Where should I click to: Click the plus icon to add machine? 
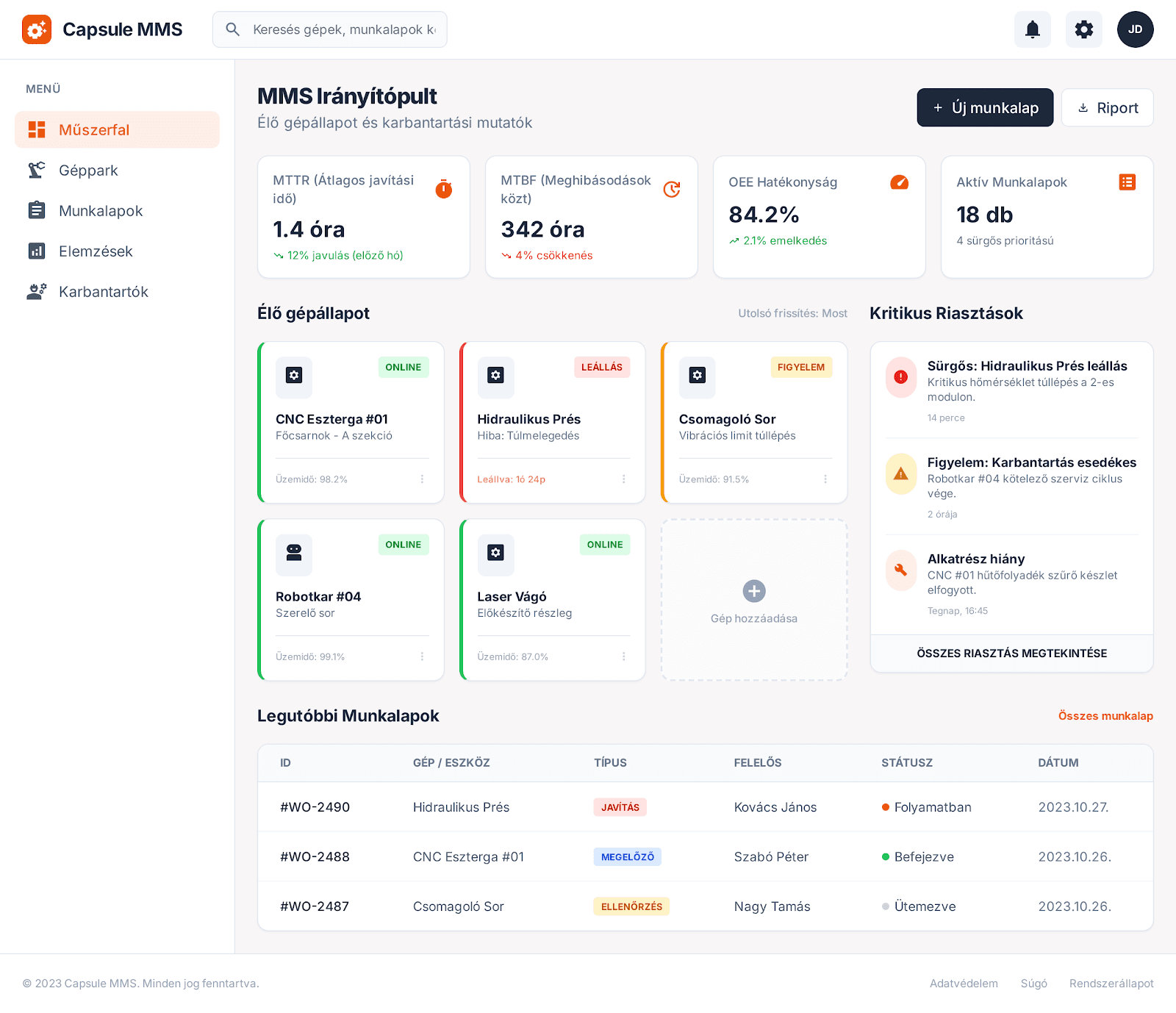(753, 591)
